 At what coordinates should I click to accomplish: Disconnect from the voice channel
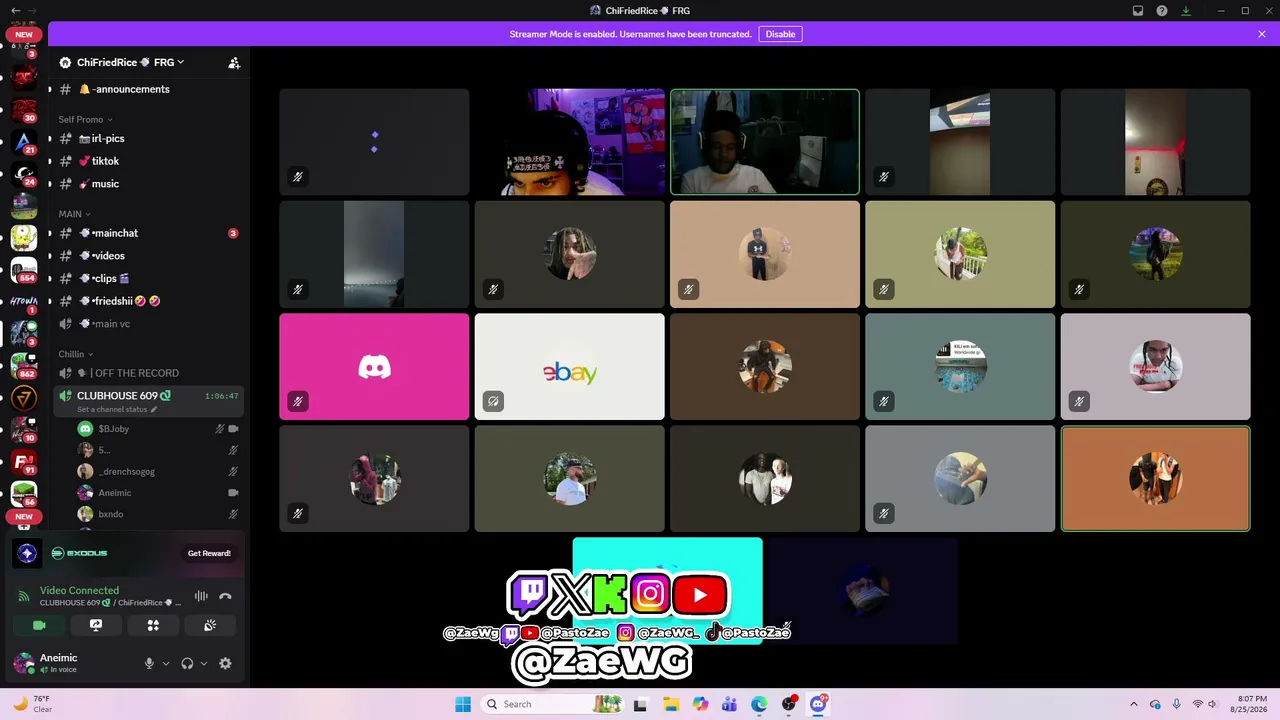[225, 596]
